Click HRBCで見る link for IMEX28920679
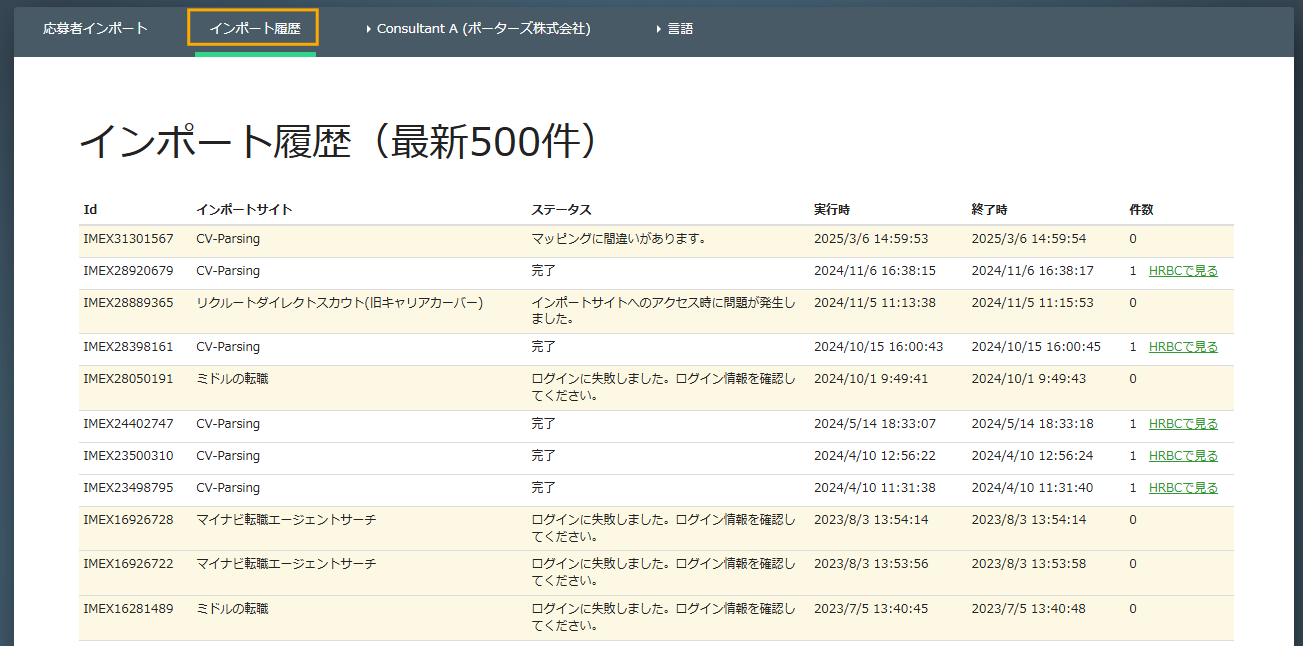This screenshot has width=1303, height=646. pos(1183,271)
